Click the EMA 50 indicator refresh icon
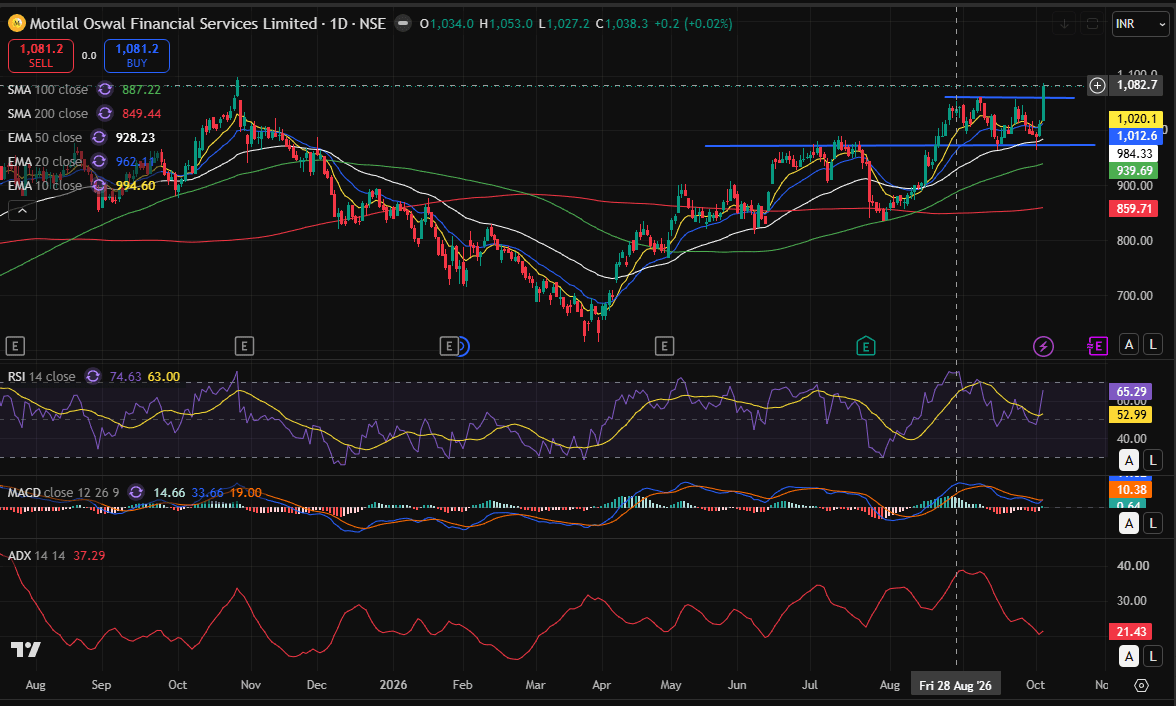 pos(99,137)
